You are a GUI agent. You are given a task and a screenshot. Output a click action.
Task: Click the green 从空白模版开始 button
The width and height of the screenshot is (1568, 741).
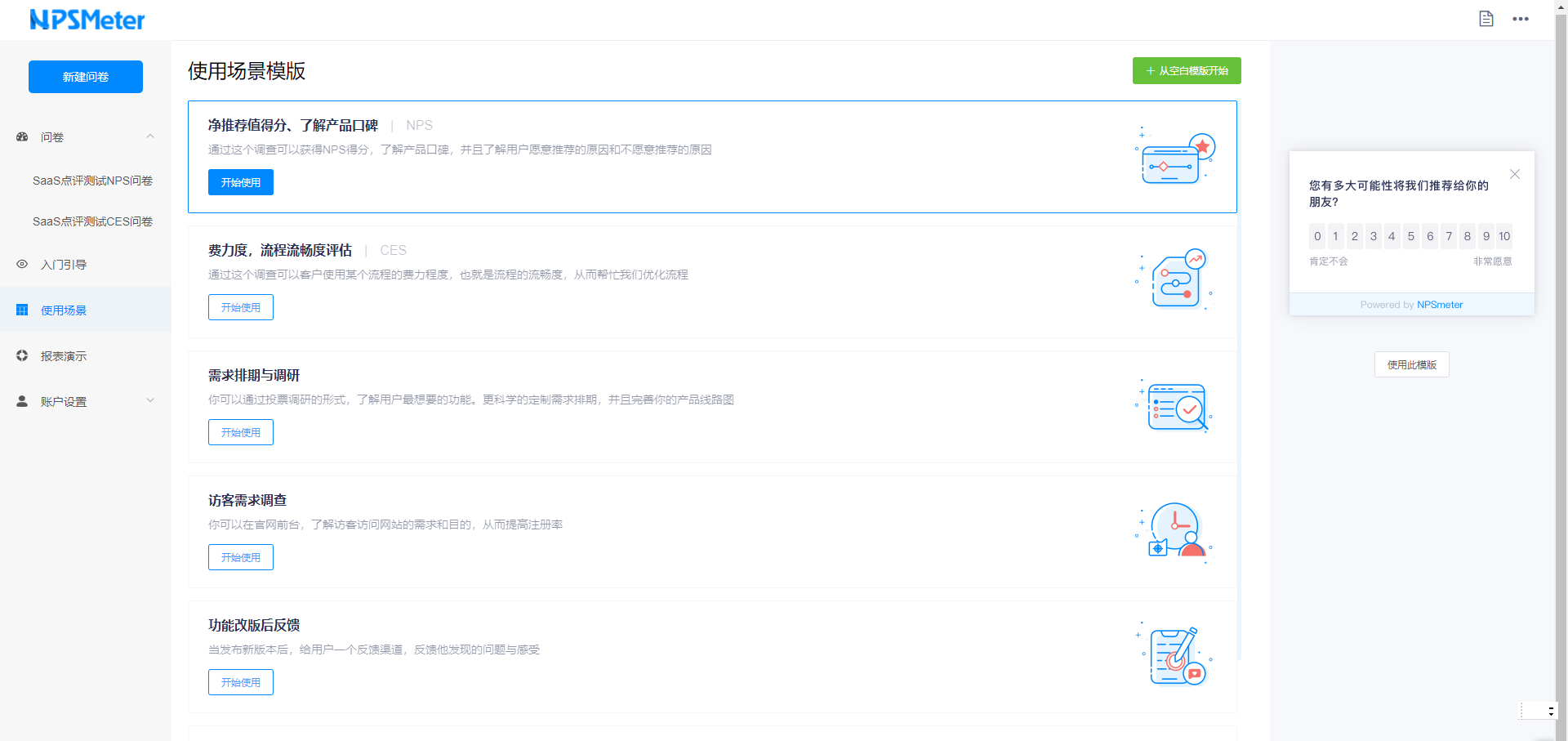coord(1186,71)
